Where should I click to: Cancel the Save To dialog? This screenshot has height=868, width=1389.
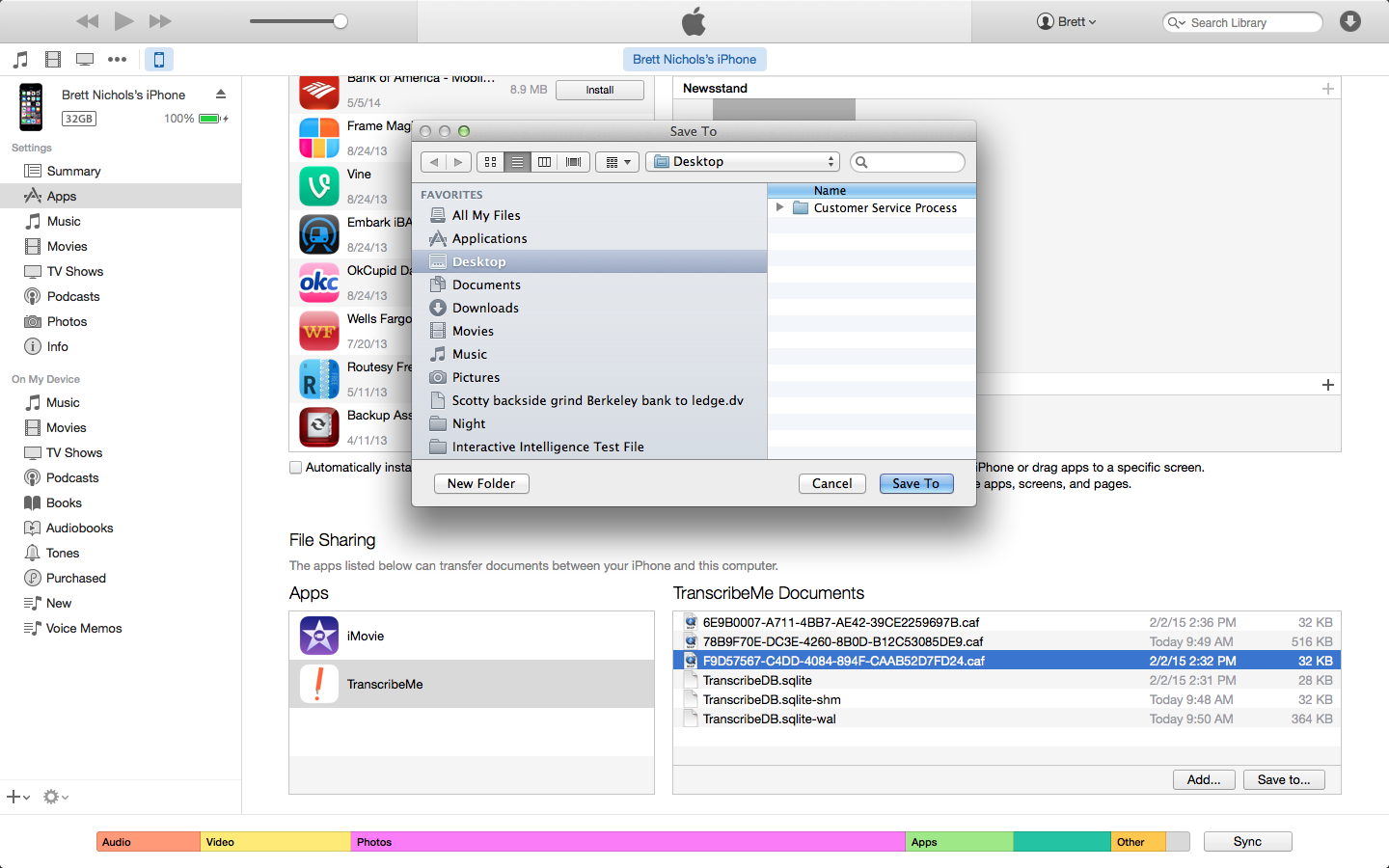point(832,484)
